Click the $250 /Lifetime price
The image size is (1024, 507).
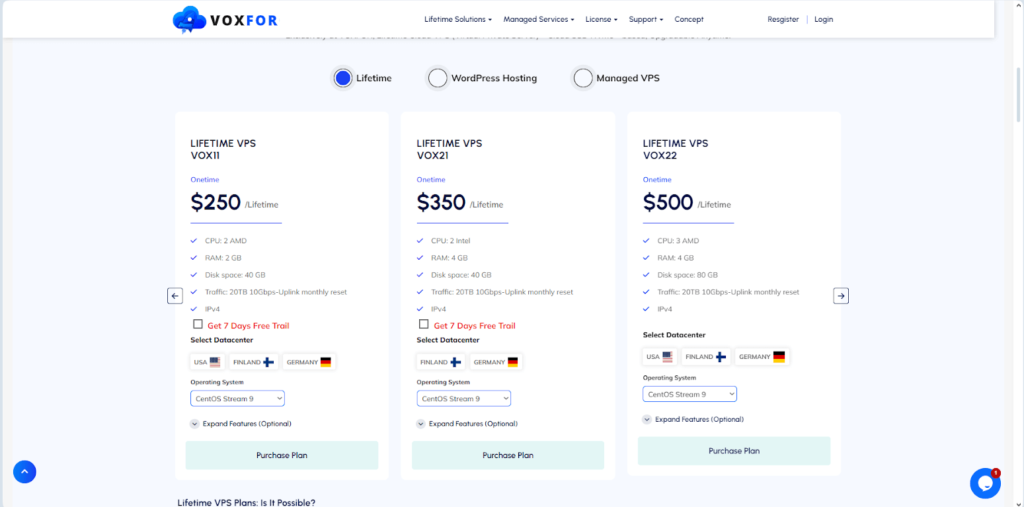click(234, 203)
